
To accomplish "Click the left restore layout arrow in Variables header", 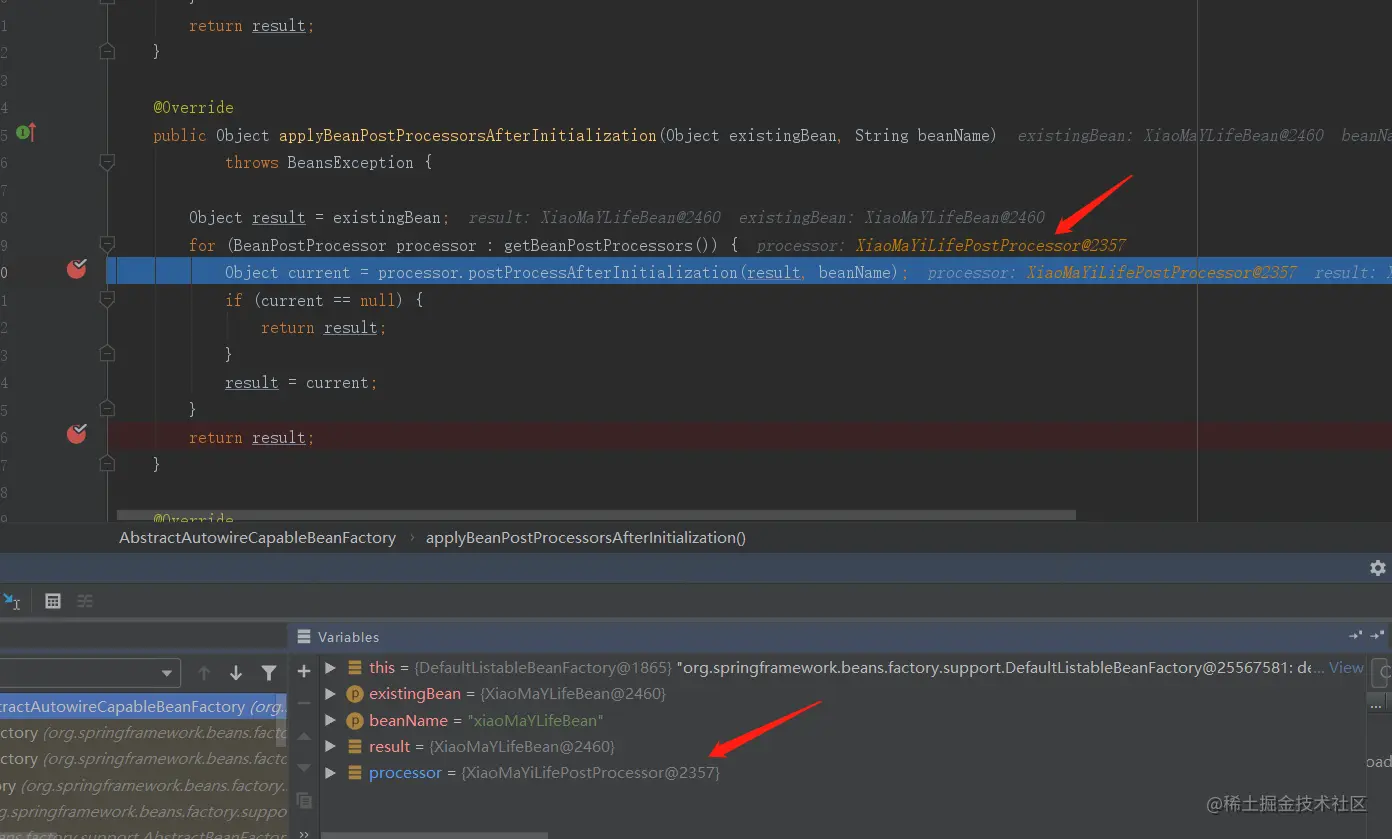I will (x=1355, y=635).
